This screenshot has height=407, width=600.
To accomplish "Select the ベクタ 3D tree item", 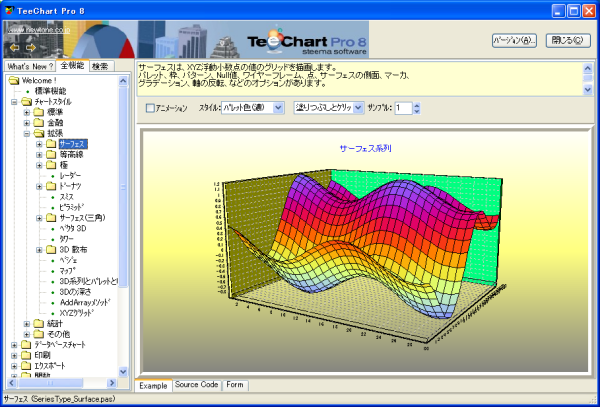I will click(x=73, y=229).
